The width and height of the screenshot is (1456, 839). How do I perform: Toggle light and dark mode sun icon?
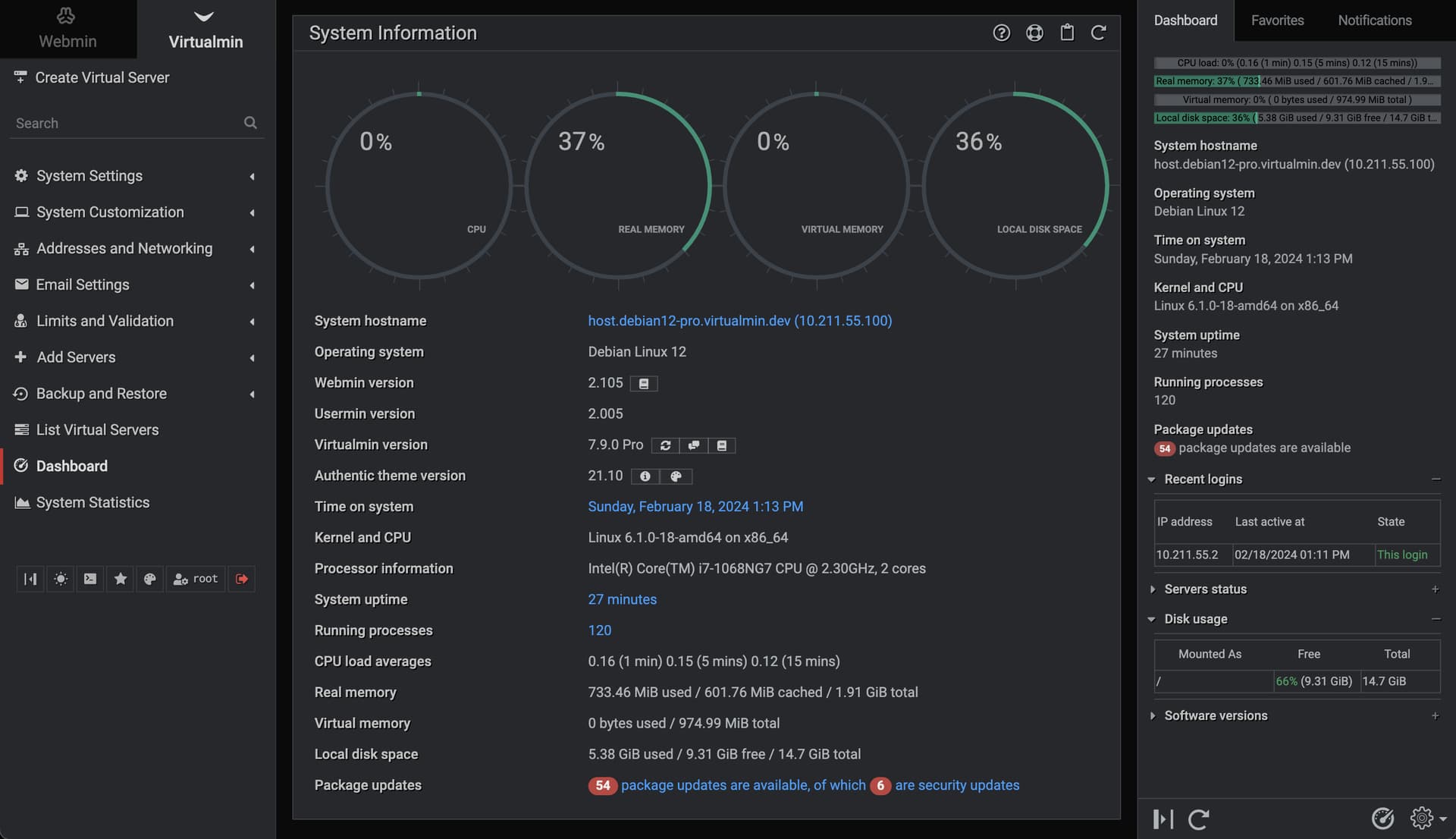click(x=61, y=579)
